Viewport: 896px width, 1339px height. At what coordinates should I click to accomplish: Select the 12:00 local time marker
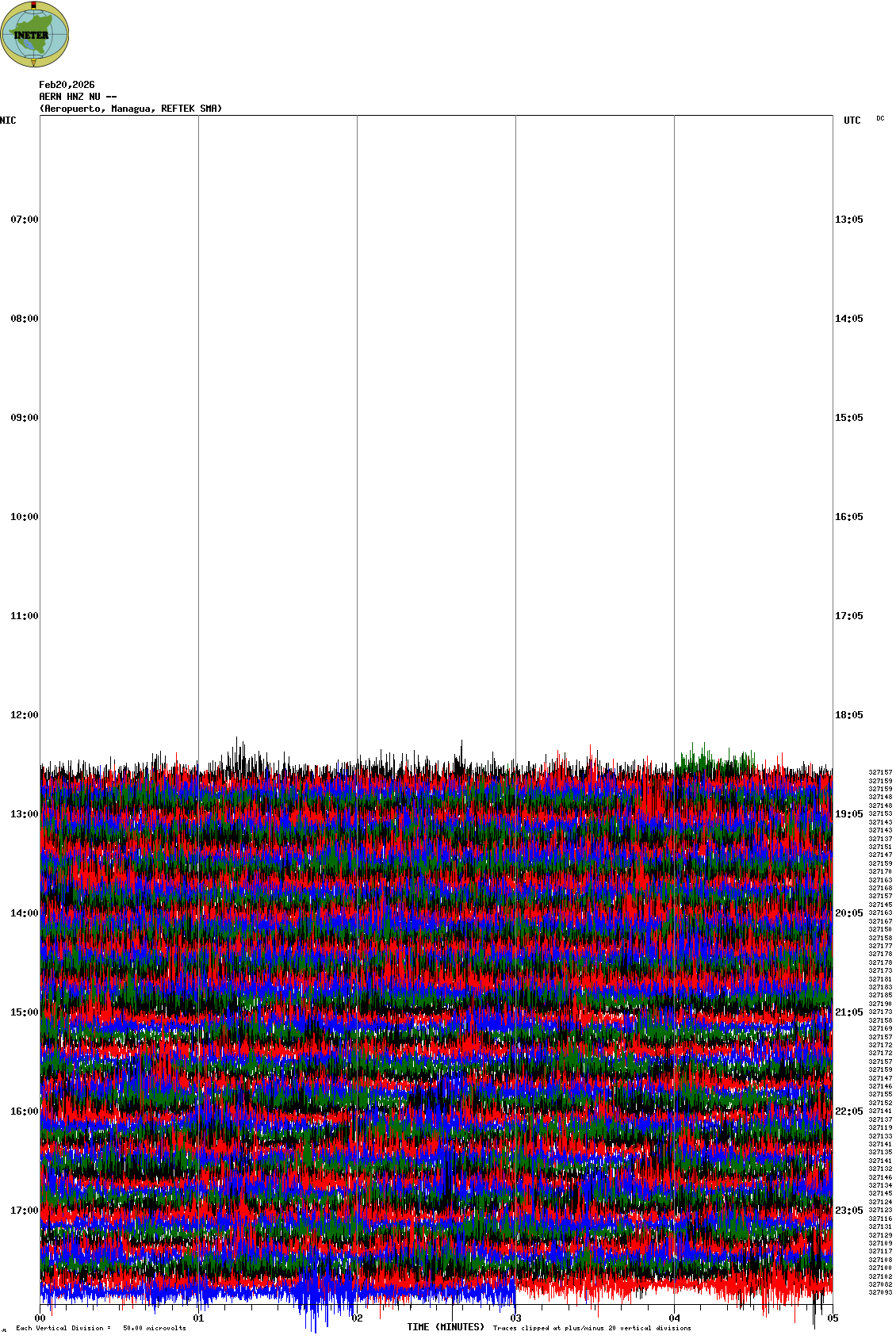click(24, 715)
